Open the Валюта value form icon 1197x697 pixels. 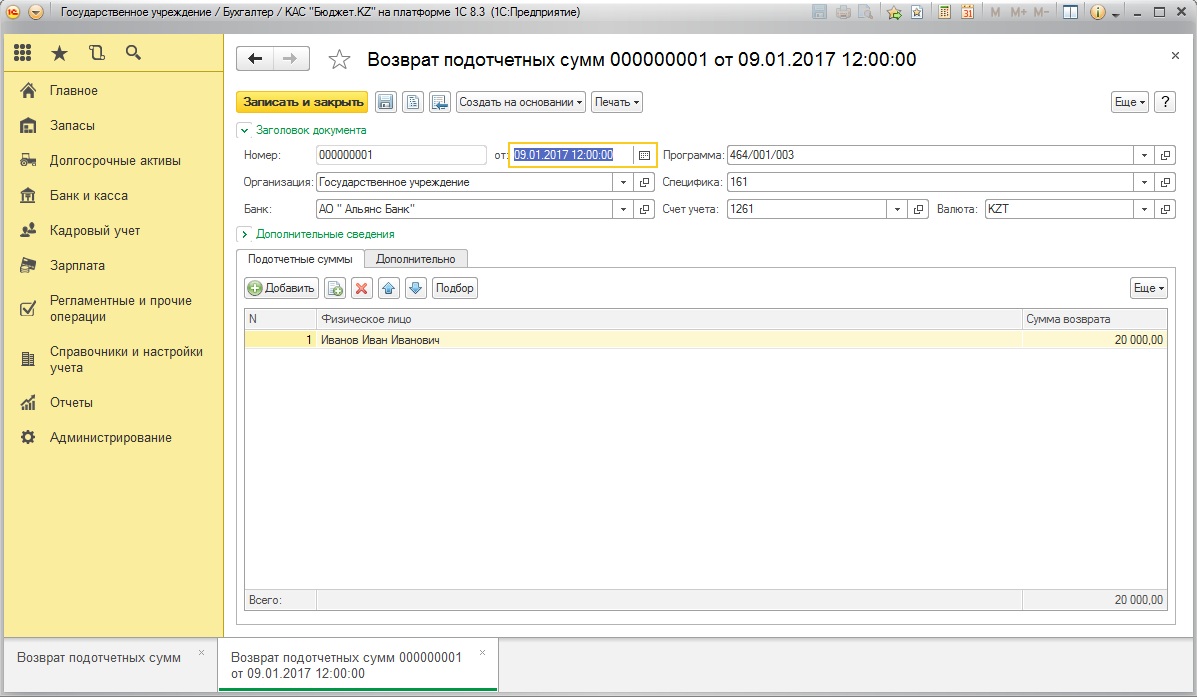pos(1165,209)
